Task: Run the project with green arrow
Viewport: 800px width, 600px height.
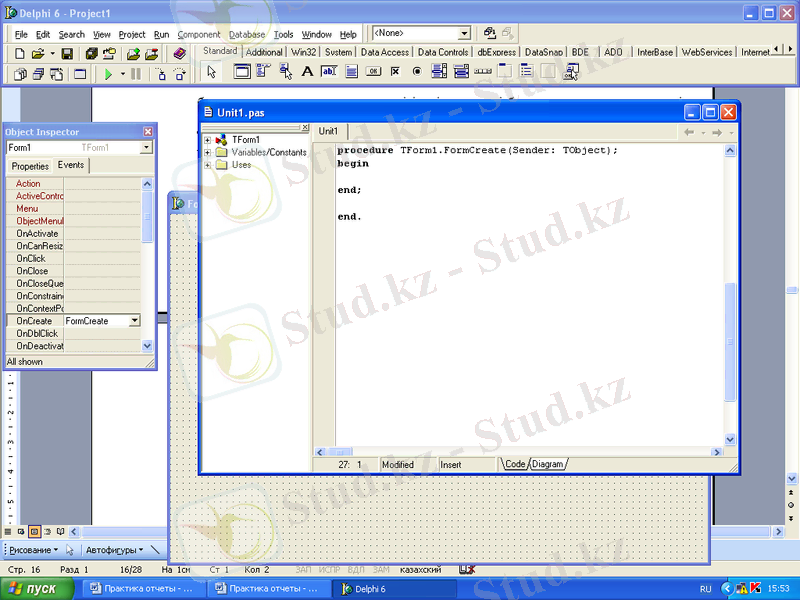Action: [x=108, y=74]
